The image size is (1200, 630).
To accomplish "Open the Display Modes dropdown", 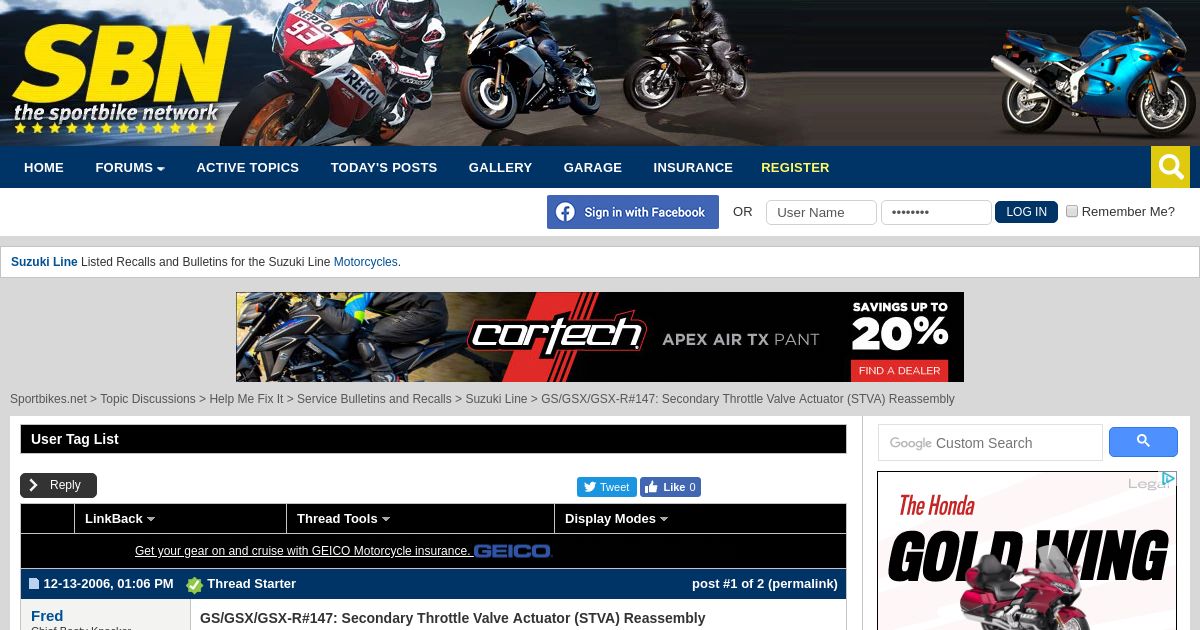I will tap(616, 518).
